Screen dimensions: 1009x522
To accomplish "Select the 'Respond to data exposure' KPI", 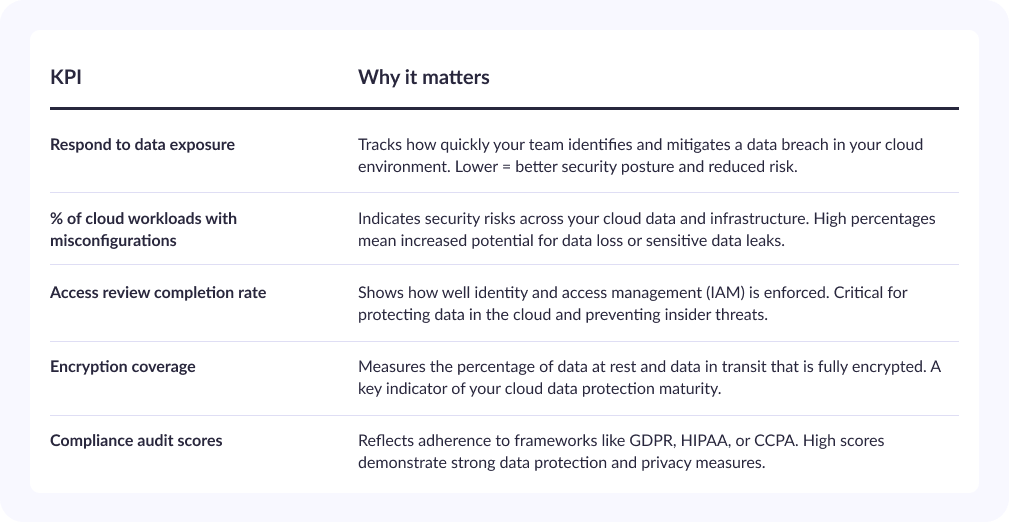I will 142,145.
